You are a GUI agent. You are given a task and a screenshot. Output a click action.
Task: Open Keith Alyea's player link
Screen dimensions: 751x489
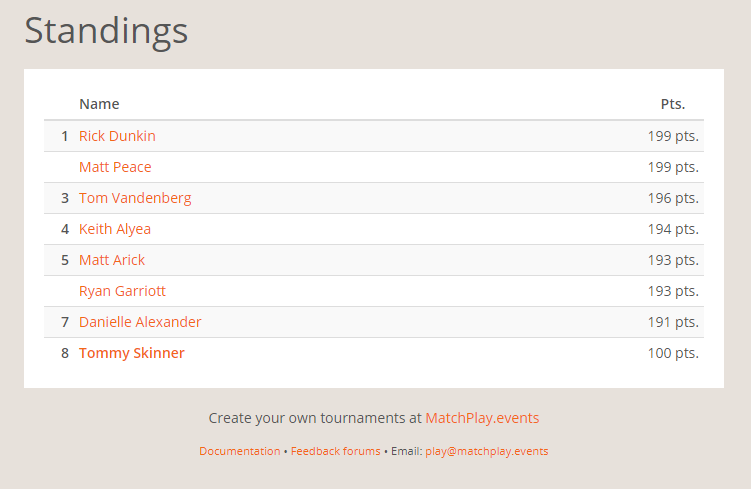coord(115,229)
